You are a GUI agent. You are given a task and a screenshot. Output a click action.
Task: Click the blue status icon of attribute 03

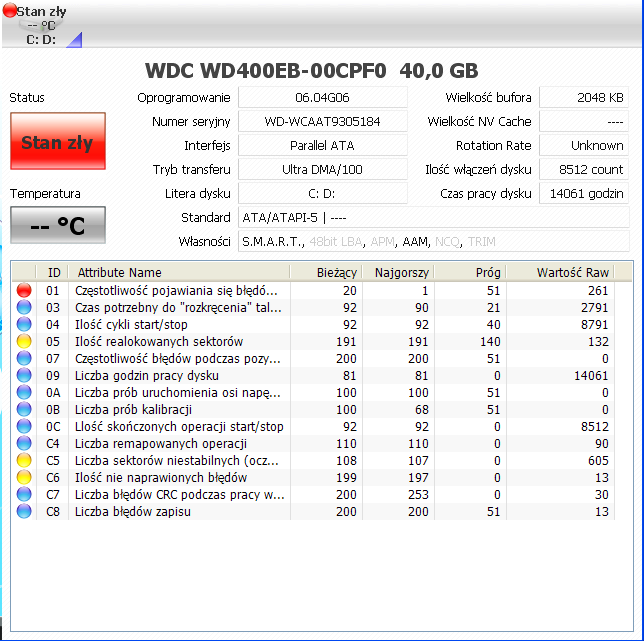click(x=24, y=307)
